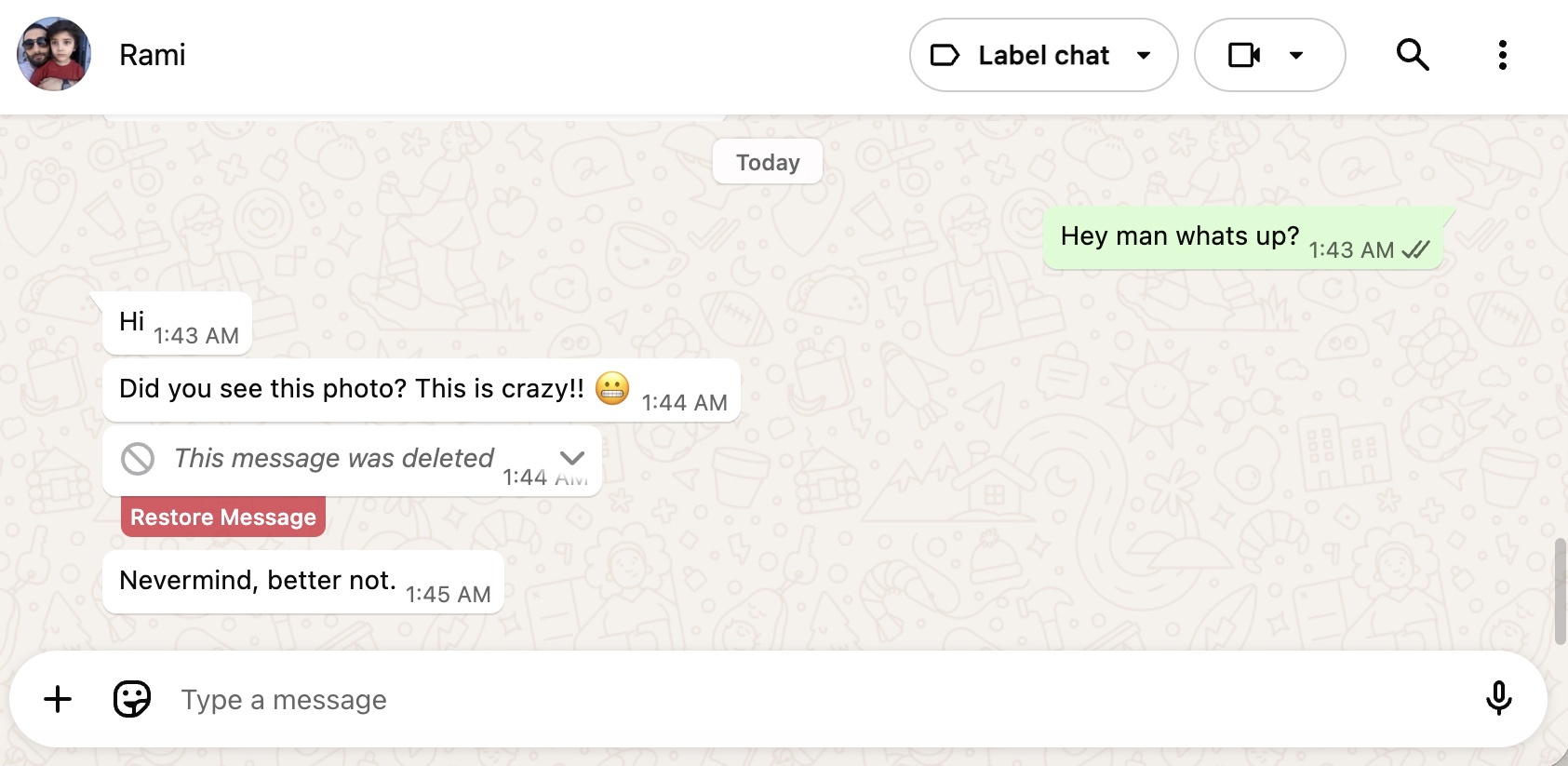Click the deleted message prohibited icon
Image resolution: width=1568 pixels, height=766 pixels.
click(138, 458)
